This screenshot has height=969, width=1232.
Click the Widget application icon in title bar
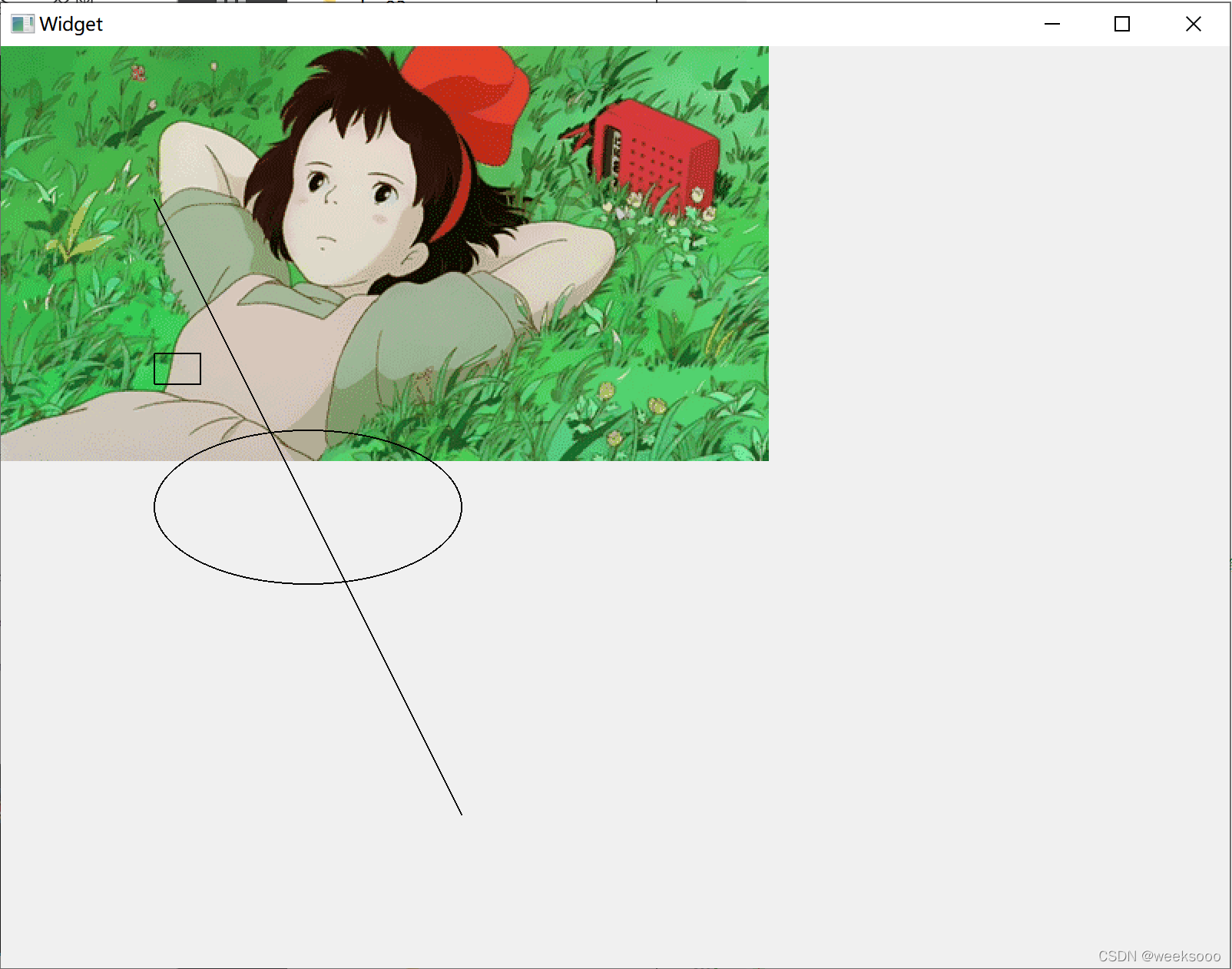[22, 24]
